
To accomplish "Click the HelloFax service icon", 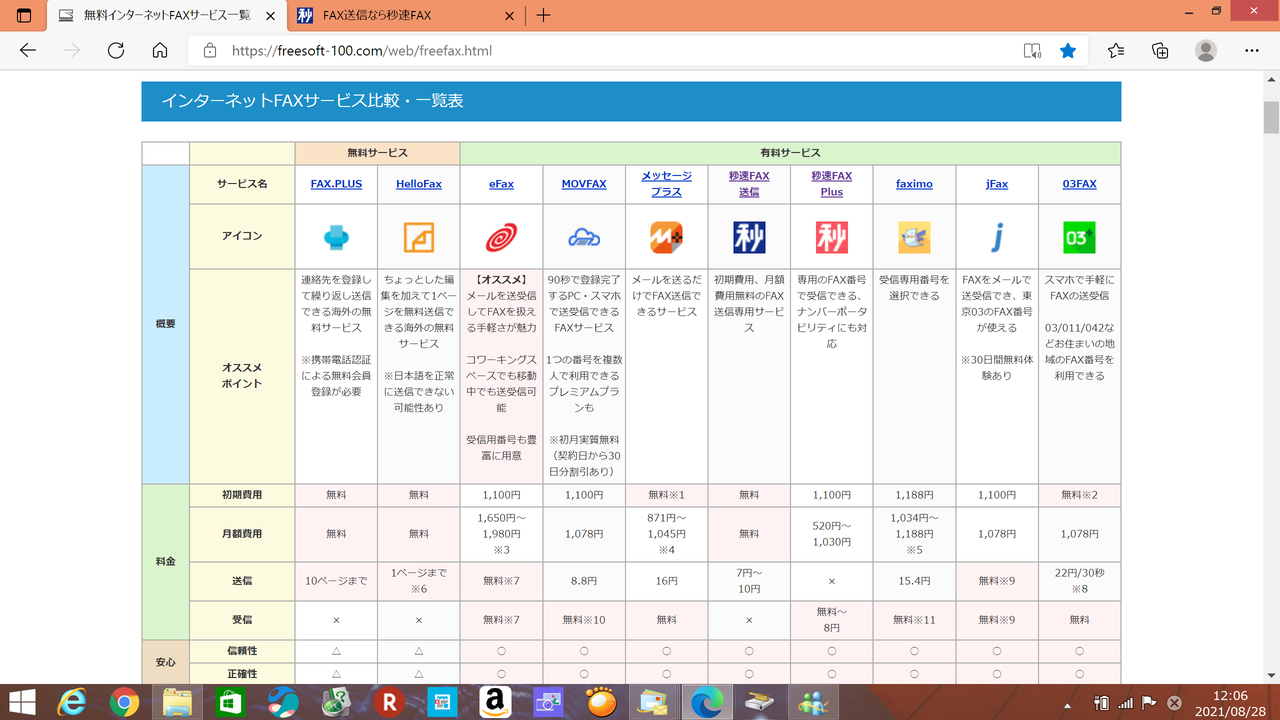I will coord(419,237).
